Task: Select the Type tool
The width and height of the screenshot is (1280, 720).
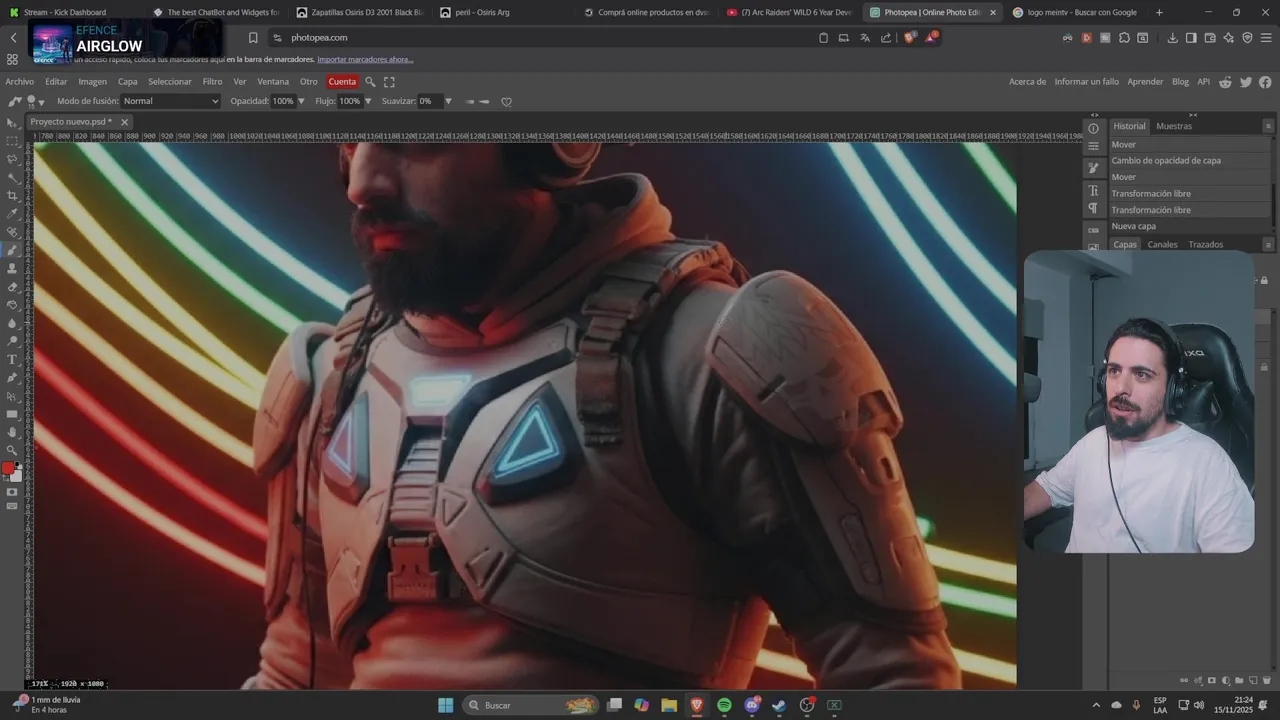Action: 12,359
